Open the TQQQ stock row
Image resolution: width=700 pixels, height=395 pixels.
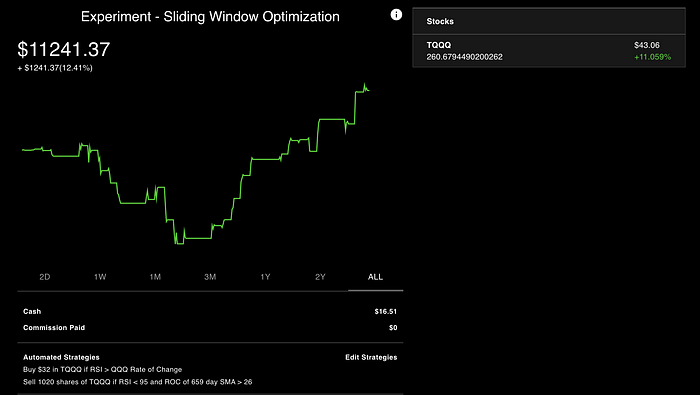[549, 51]
